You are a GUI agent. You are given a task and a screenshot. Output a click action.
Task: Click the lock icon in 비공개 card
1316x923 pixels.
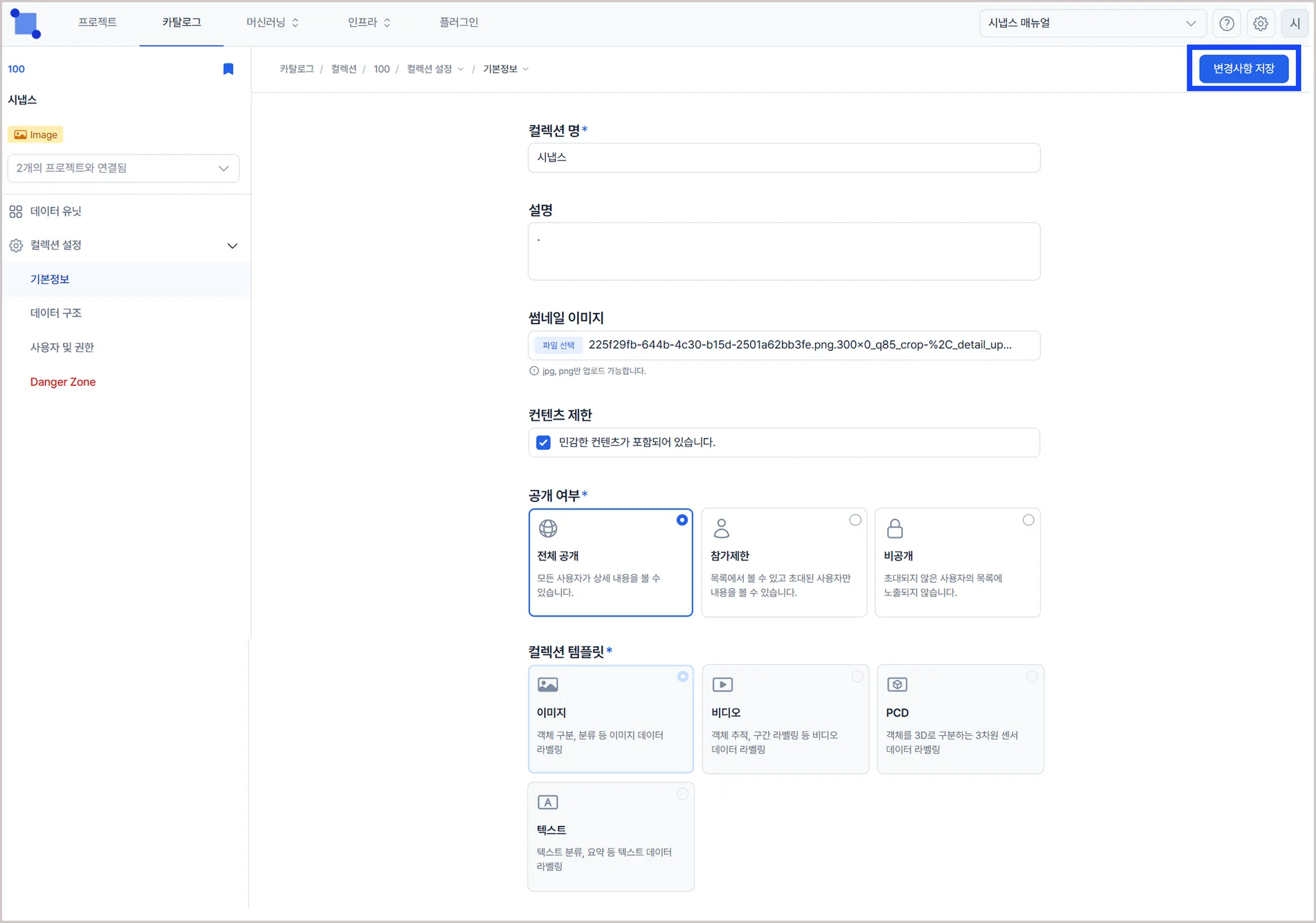(894, 528)
